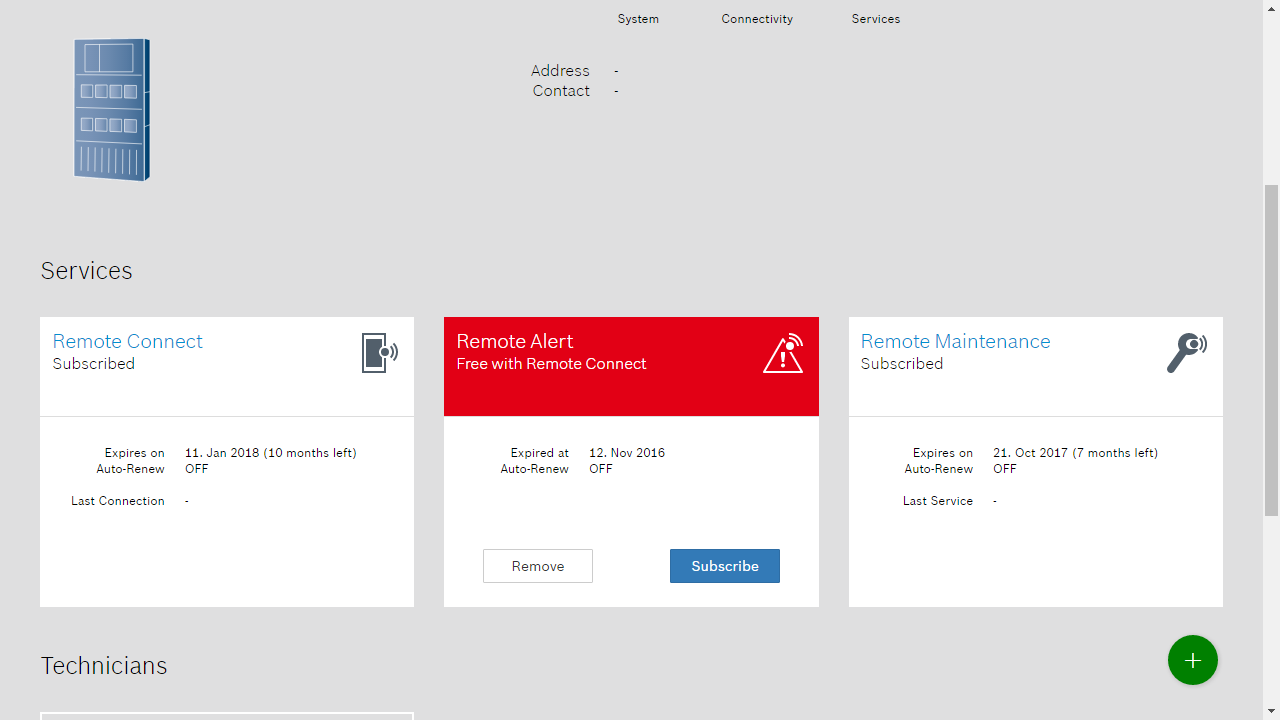Click the Remote Connect expiry date text

270,453
